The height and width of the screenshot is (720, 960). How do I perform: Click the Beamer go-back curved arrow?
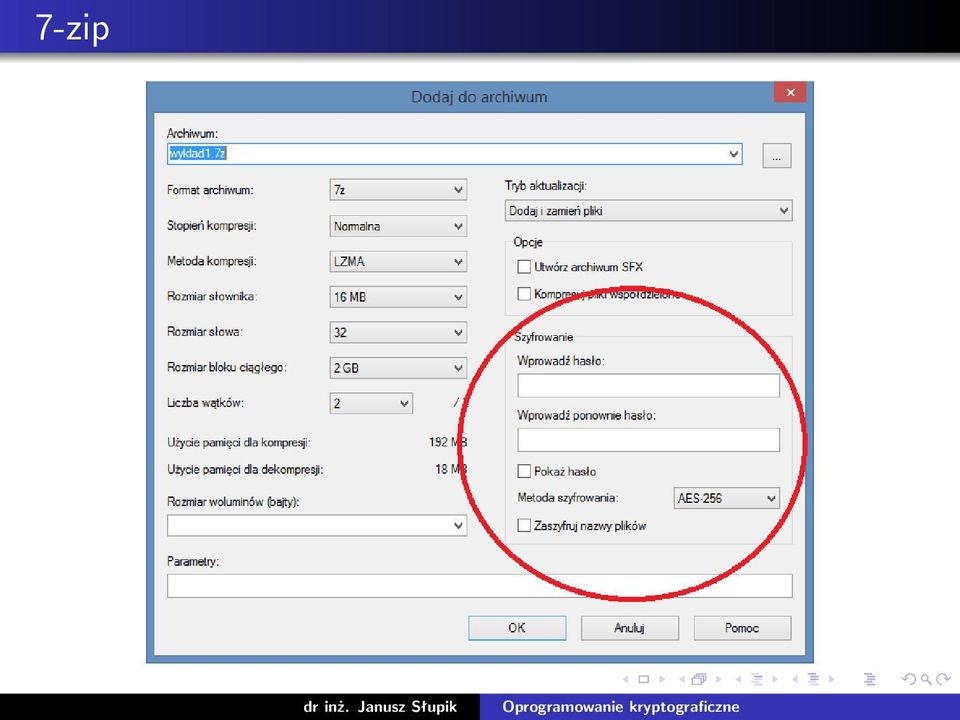pyautogui.click(x=909, y=679)
